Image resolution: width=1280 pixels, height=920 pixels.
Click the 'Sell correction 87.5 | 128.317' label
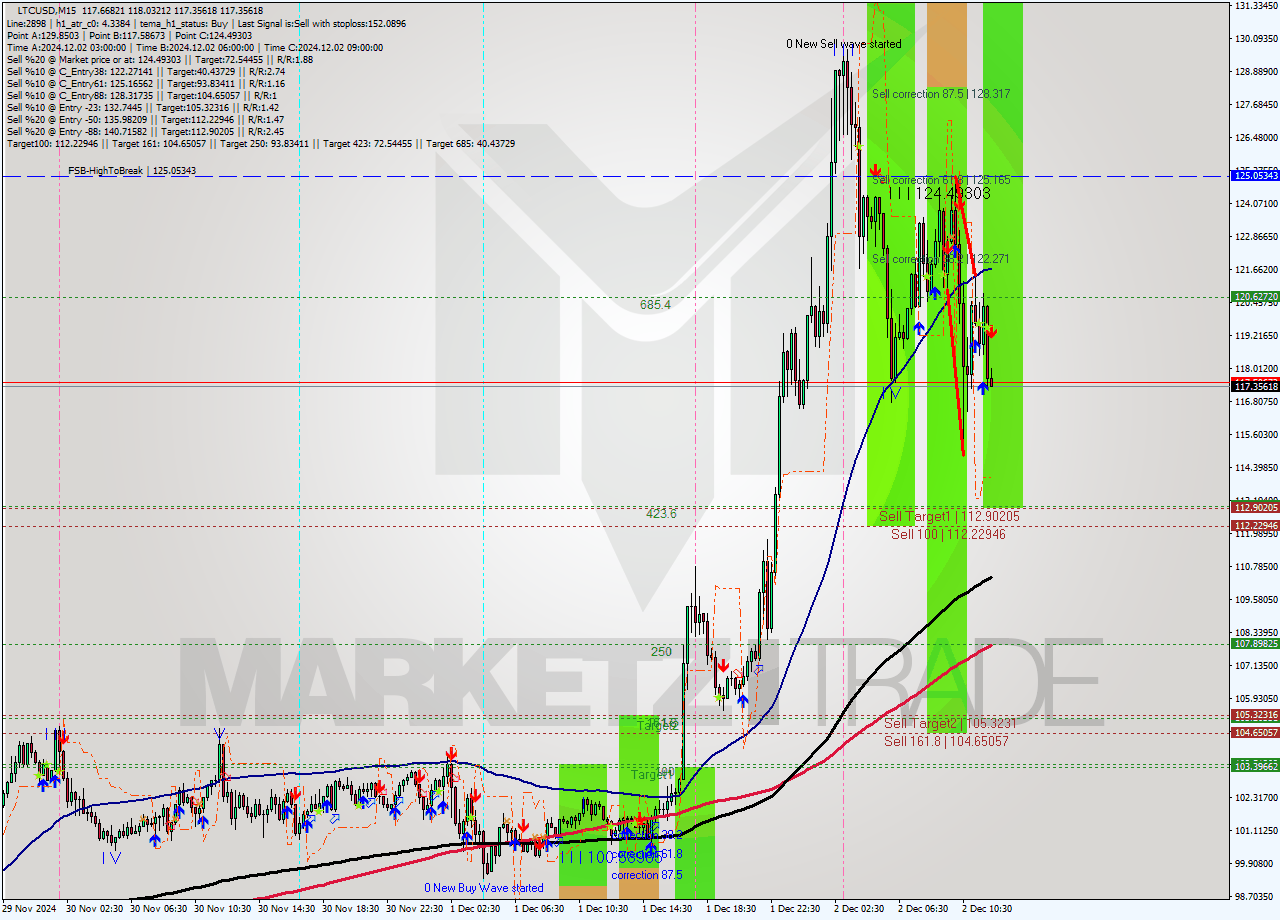pos(940,93)
